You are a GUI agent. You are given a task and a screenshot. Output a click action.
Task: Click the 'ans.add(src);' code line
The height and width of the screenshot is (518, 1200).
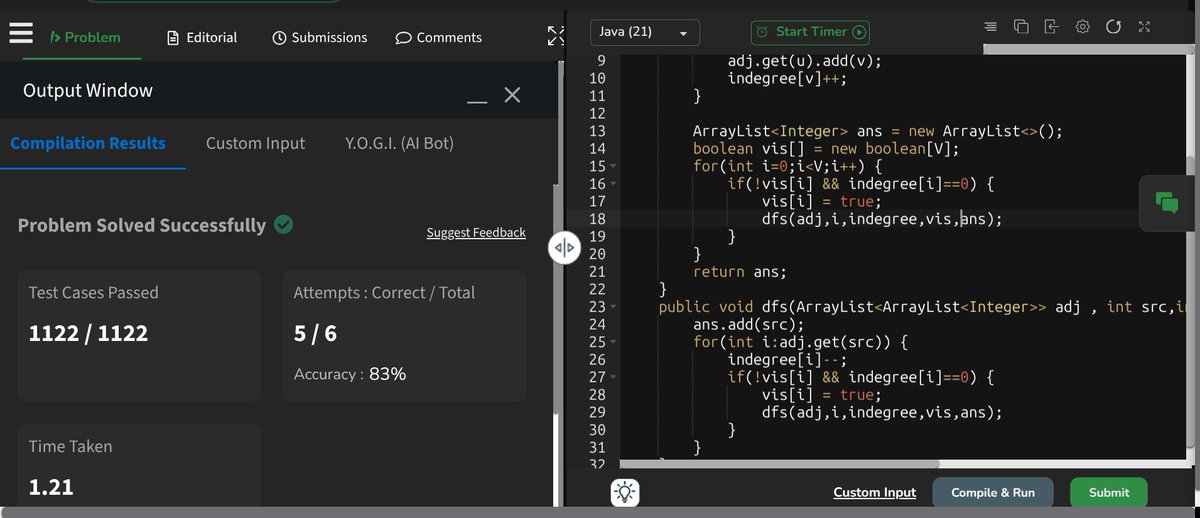click(748, 325)
